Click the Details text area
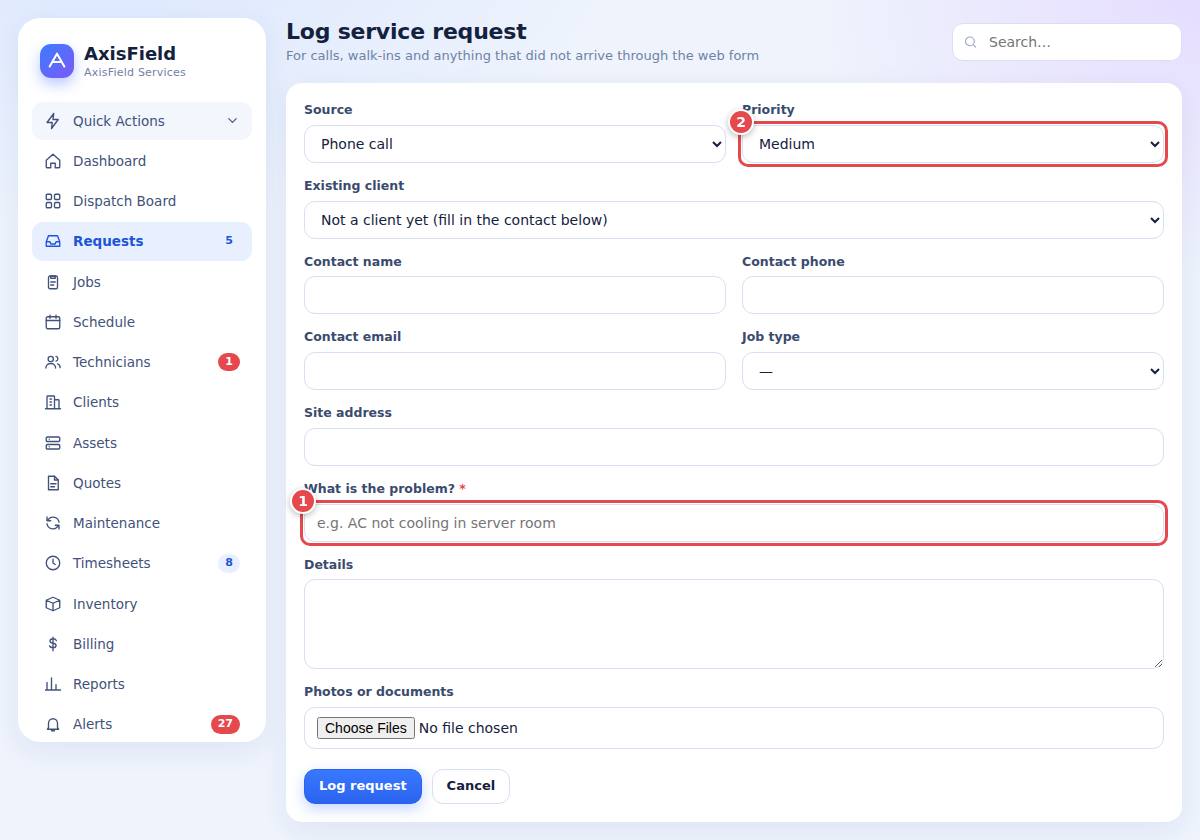The width and height of the screenshot is (1200, 840). point(734,624)
